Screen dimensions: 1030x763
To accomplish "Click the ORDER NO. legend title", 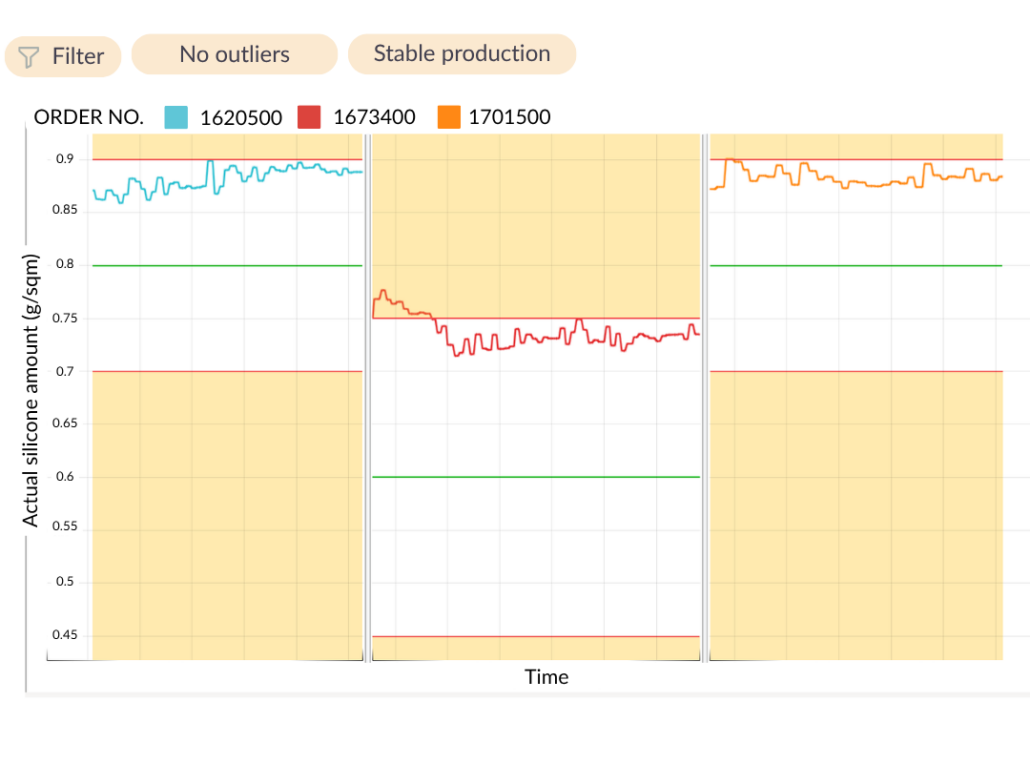I will (89, 117).
